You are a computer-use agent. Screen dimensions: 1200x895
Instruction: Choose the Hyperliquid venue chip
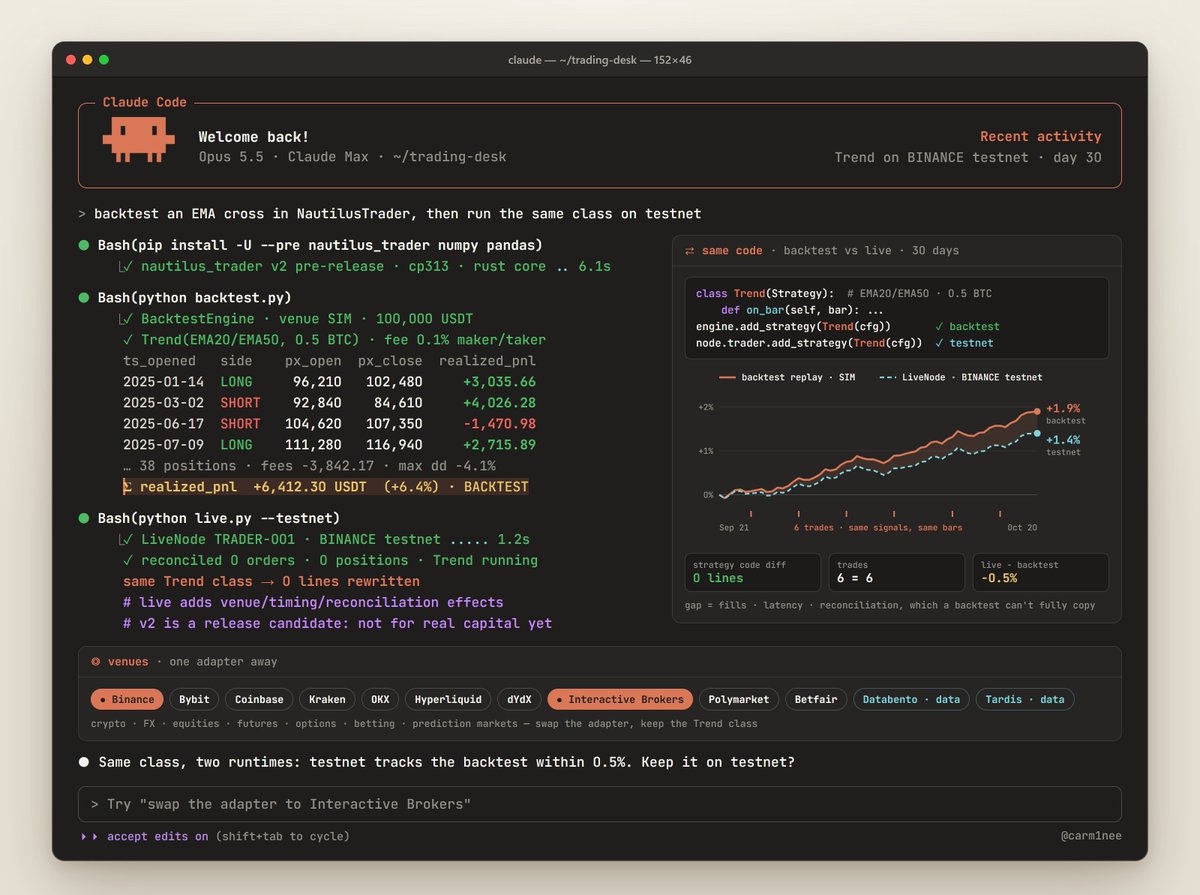coord(449,700)
